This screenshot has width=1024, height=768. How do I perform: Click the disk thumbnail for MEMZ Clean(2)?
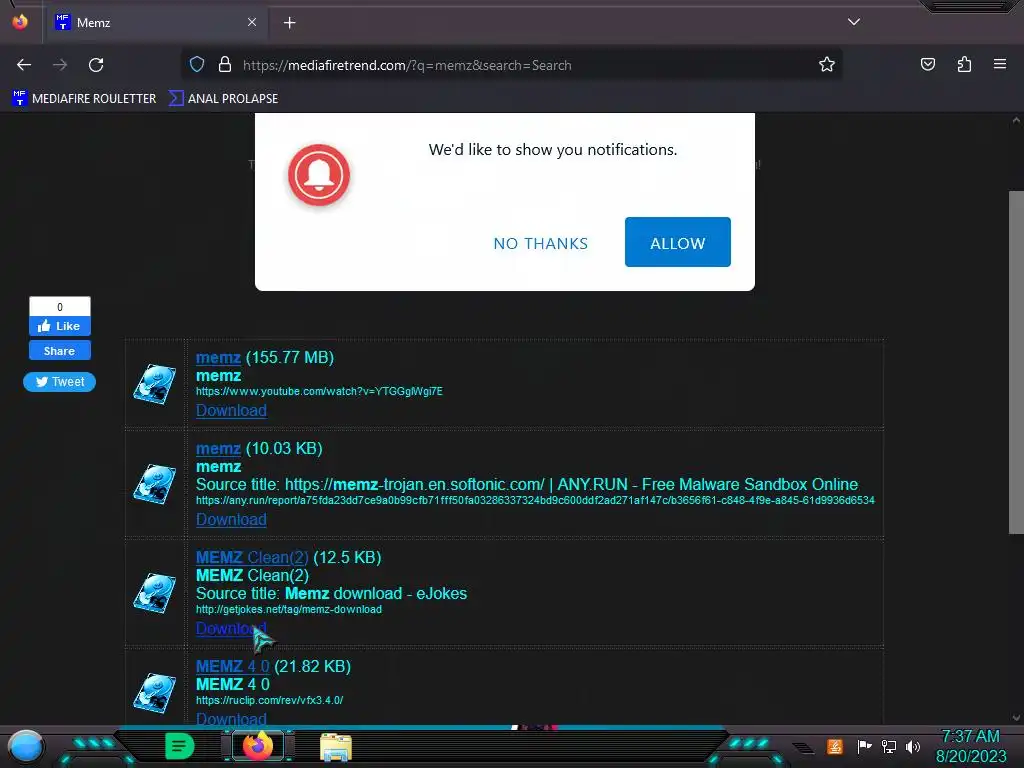[155, 593]
